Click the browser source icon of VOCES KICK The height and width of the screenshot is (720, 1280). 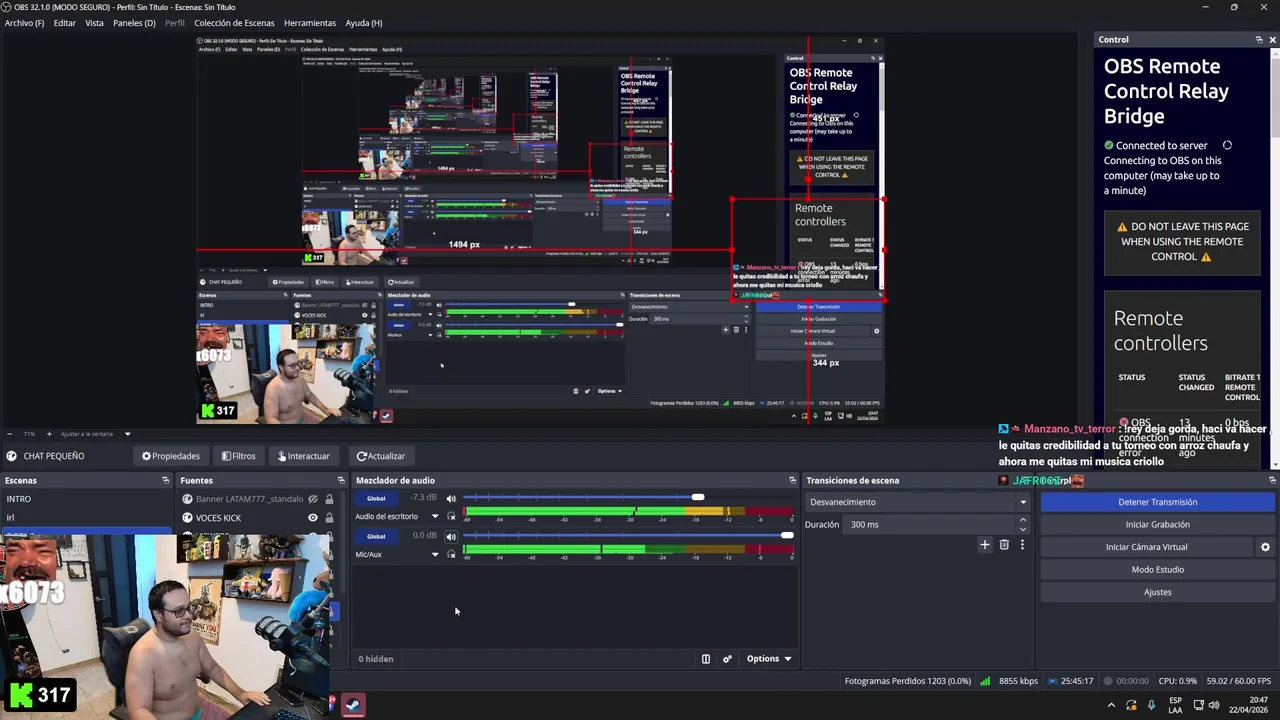(x=187, y=518)
